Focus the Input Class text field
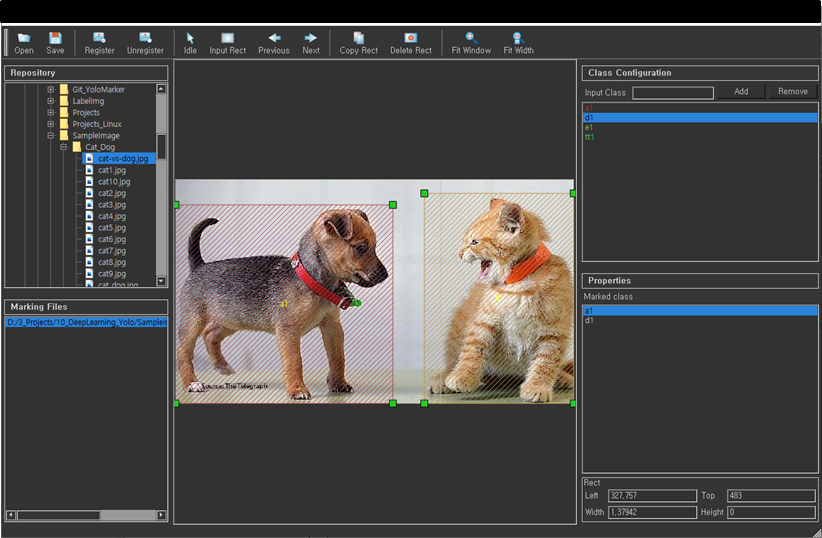The image size is (822, 538). [673, 93]
